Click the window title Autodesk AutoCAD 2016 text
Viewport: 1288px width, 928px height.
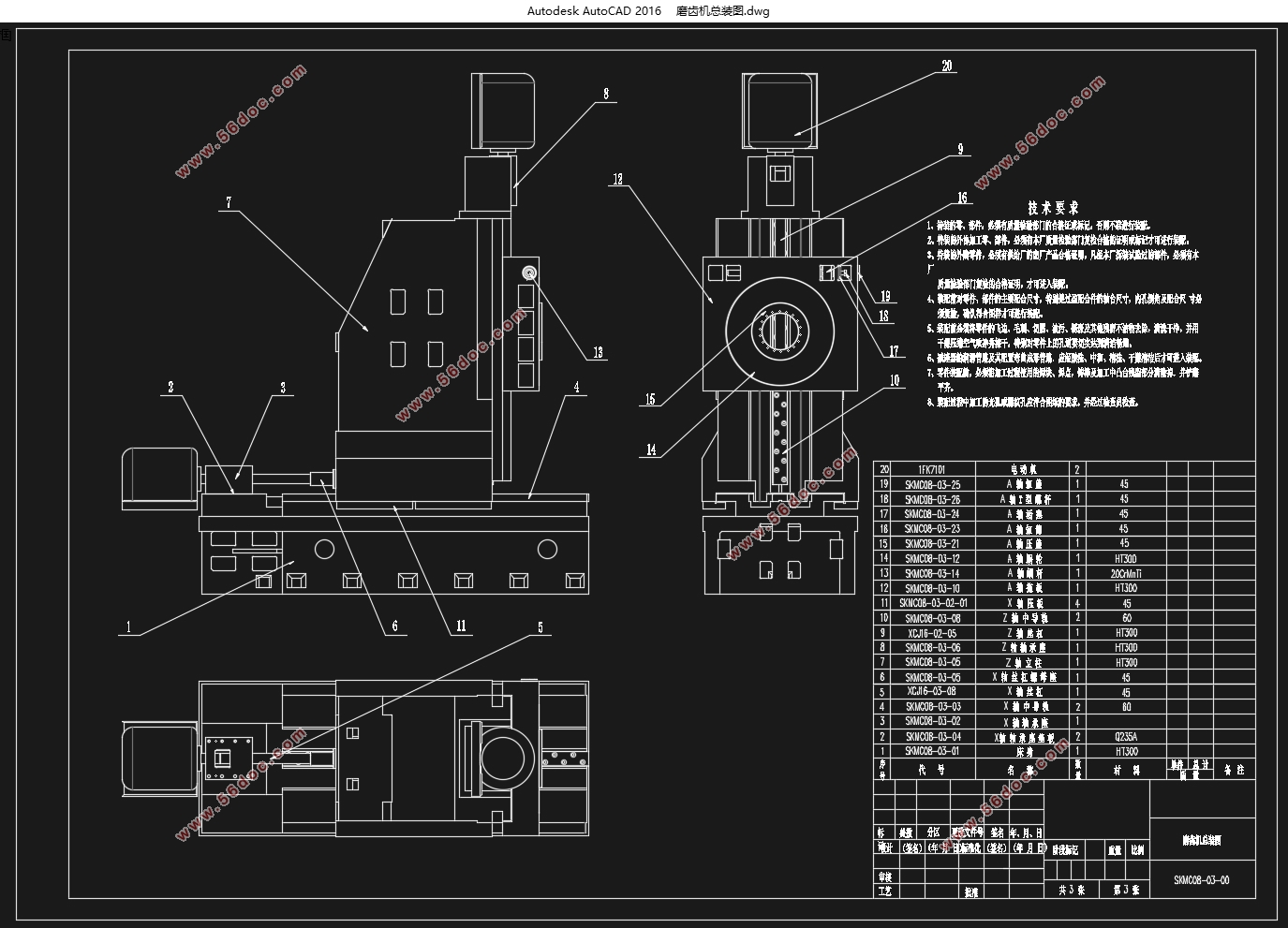tap(593, 11)
